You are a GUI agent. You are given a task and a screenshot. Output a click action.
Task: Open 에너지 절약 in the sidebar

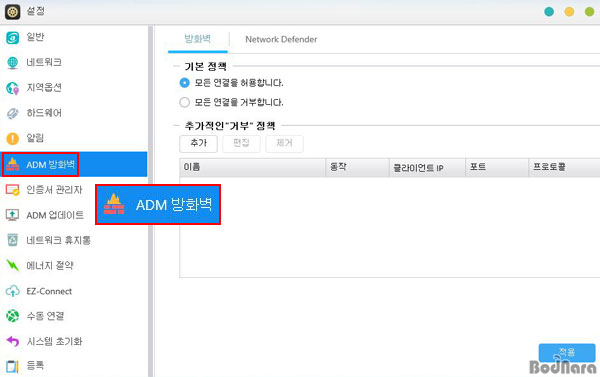tap(73, 265)
